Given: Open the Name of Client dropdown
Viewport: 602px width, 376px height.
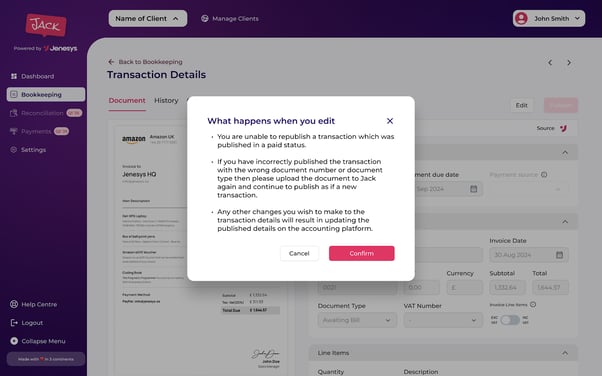Looking at the screenshot, I should 148,18.
